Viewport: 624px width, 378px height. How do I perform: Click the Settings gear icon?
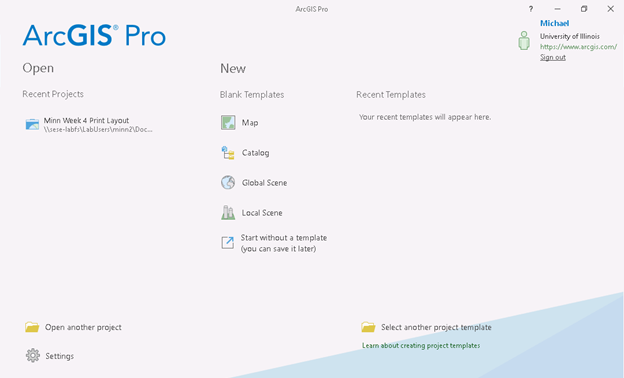pos(33,355)
